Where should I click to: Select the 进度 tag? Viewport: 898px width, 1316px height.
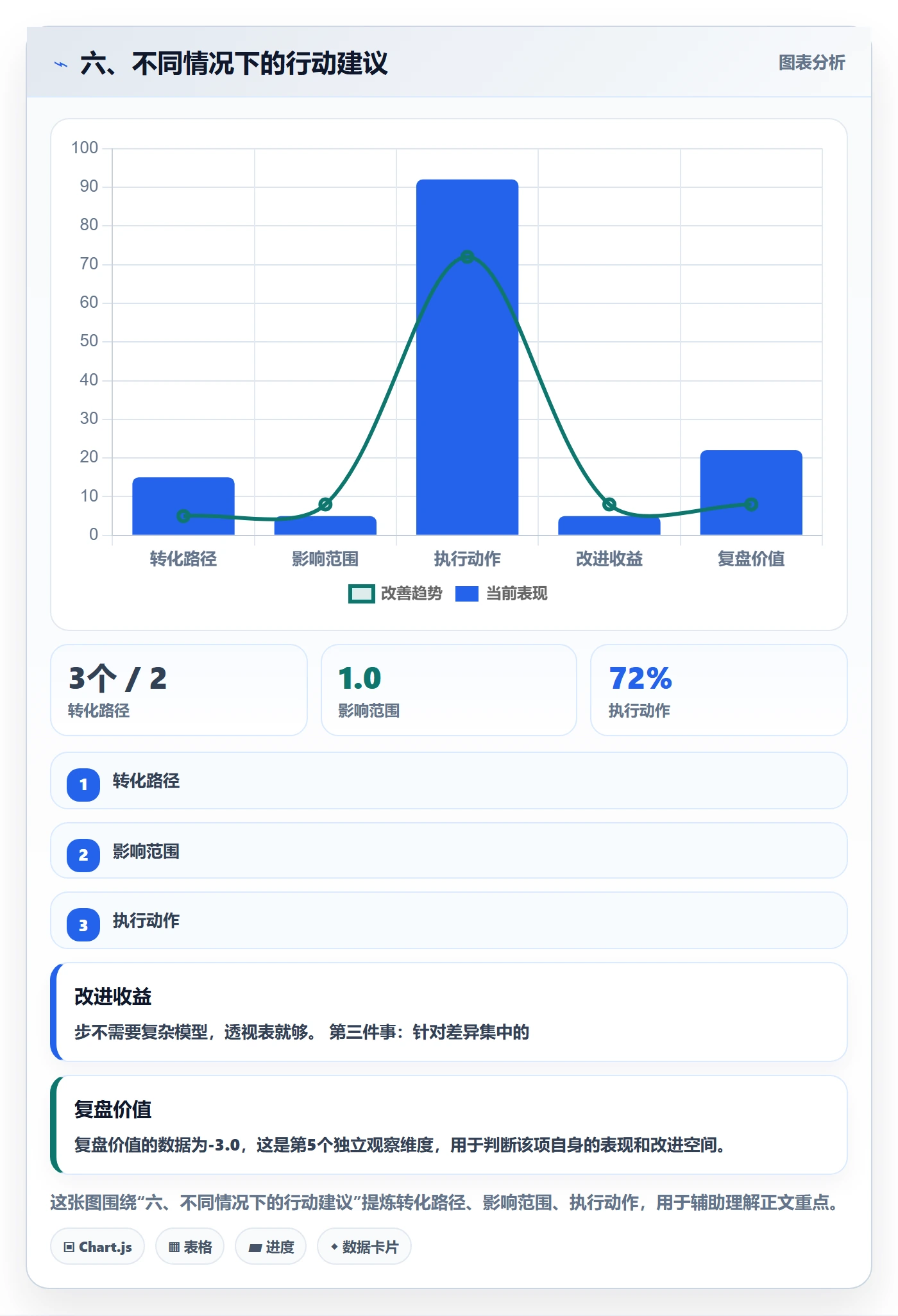(271, 1247)
